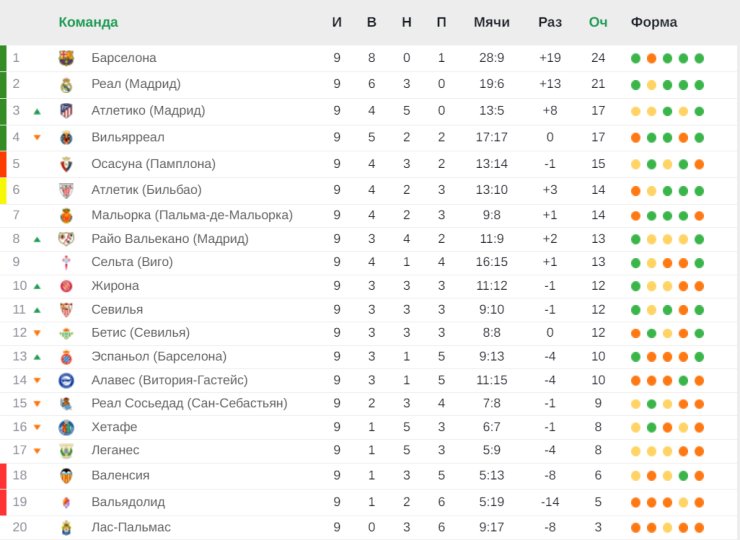Image resolution: width=740 pixels, height=540 pixels.
Task: Sort table by Мячи goals column
Action: click(491, 22)
